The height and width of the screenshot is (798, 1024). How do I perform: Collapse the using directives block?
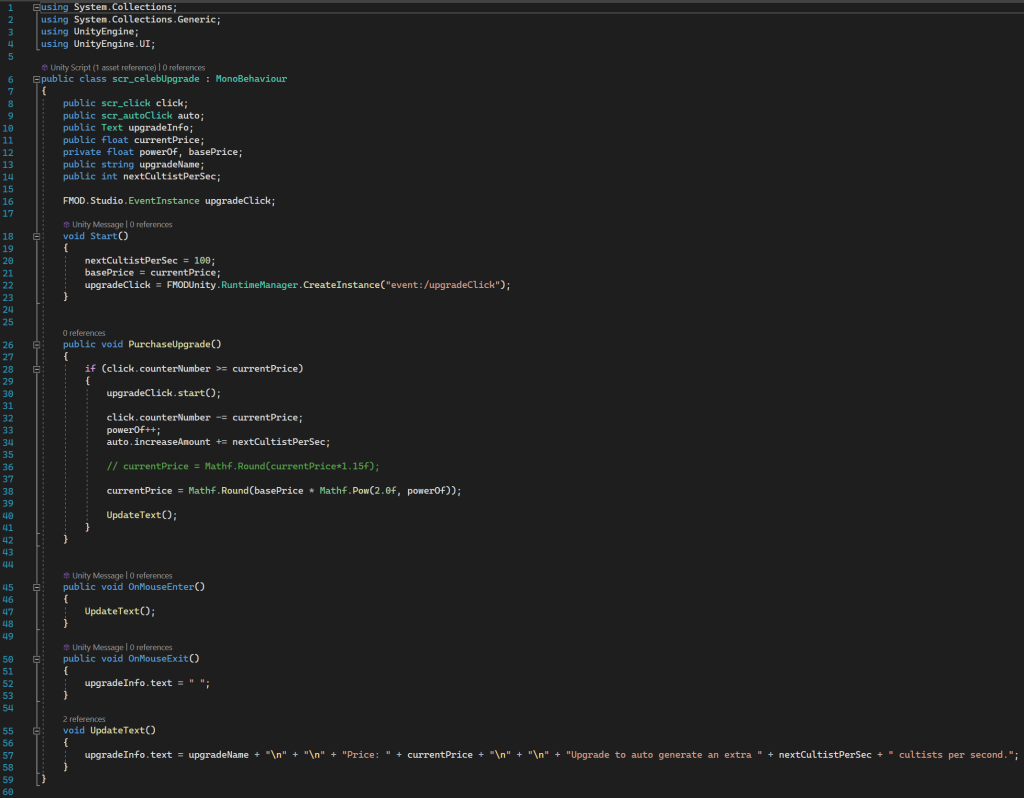coord(37,8)
